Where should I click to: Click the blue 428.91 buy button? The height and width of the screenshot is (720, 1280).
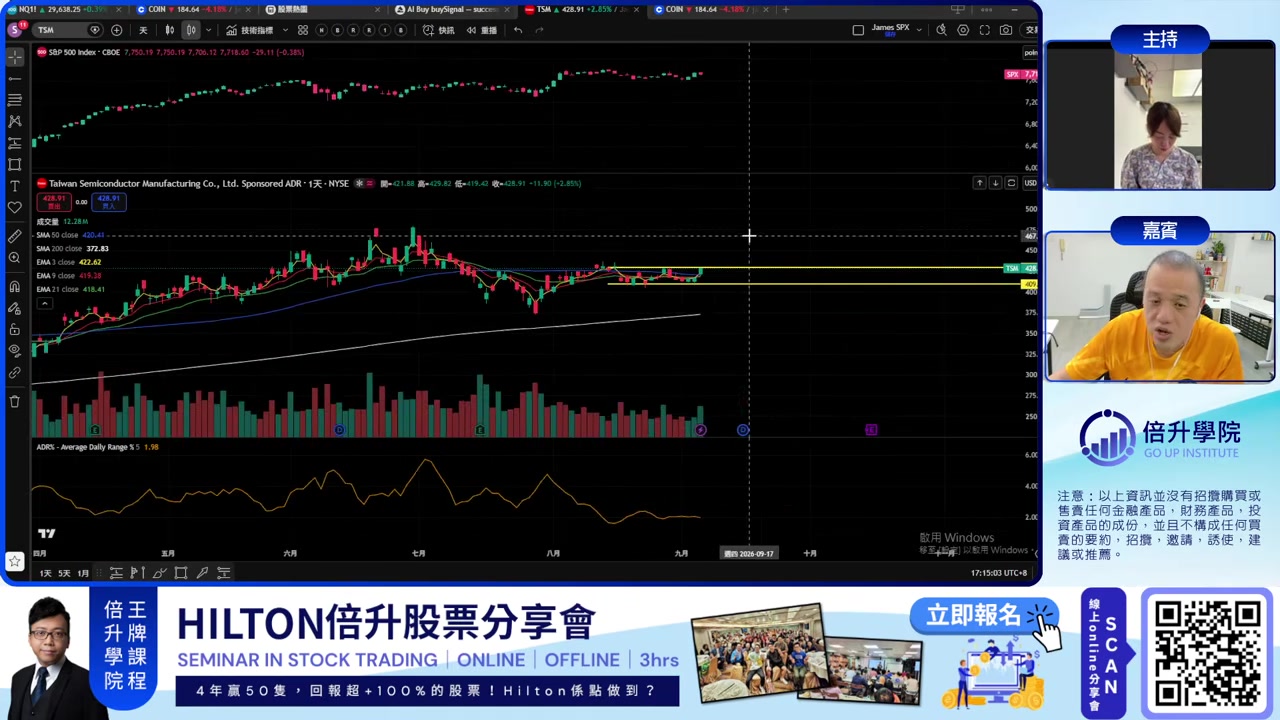coord(109,202)
